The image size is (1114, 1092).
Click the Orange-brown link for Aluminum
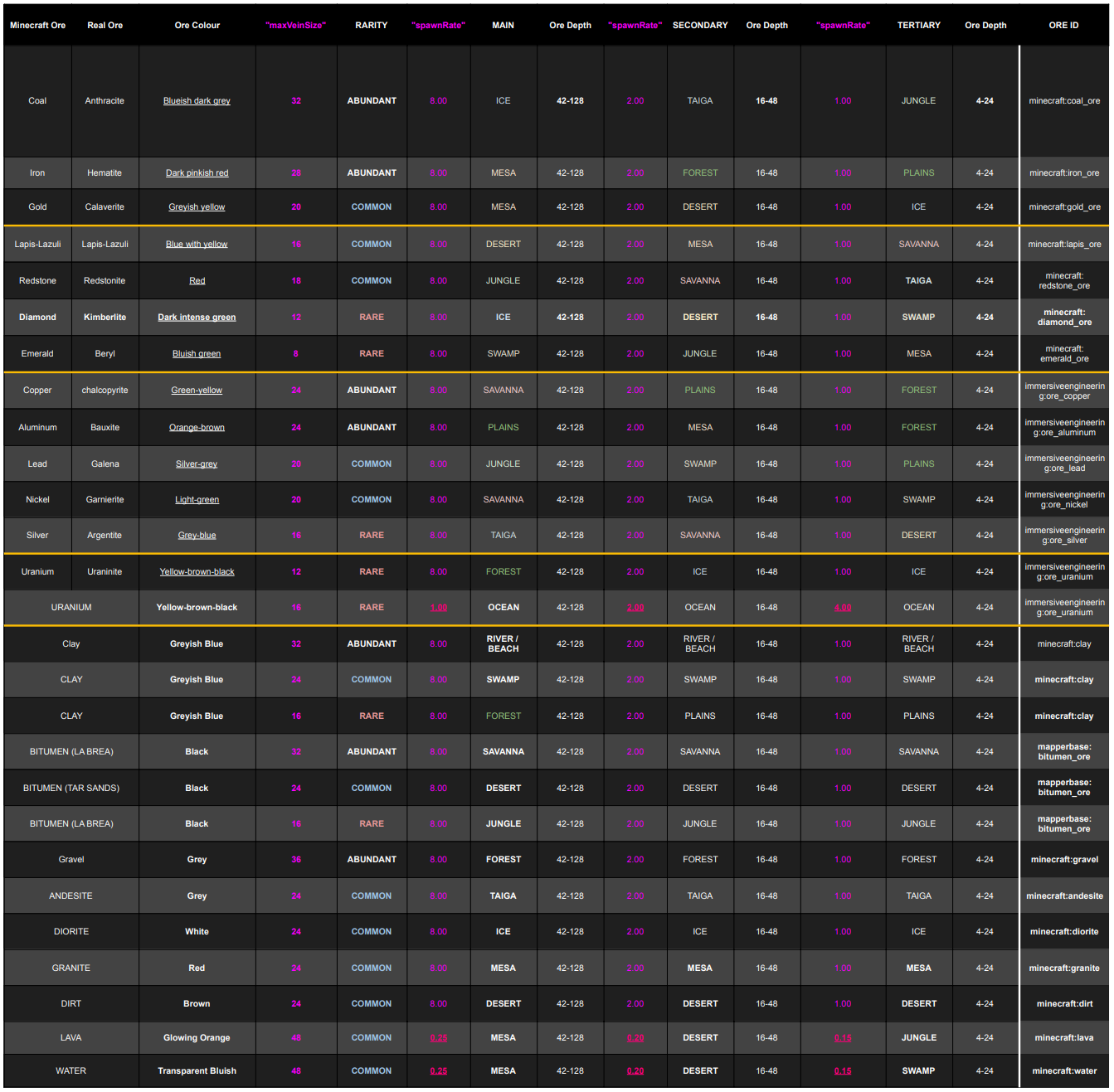[197, 428]
